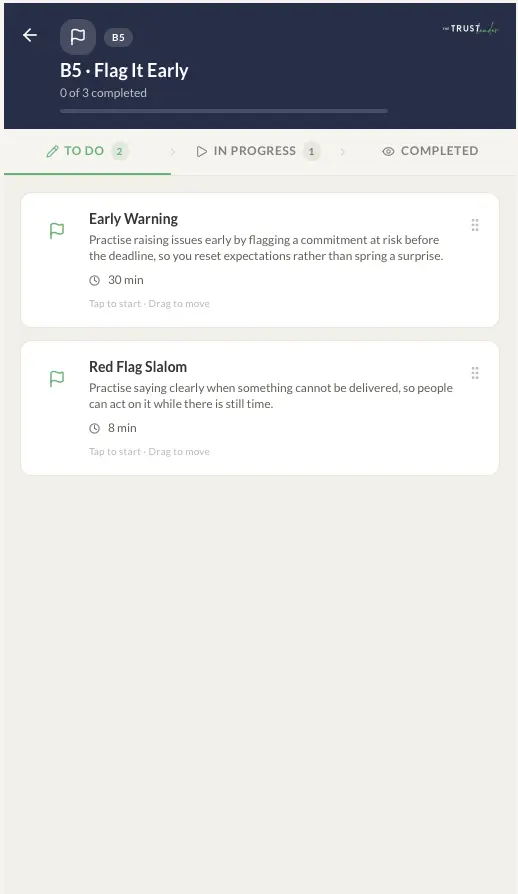Click the drag handle on Early Warning
The width and height of the screenshot is (518, 894).
point(475,225)
